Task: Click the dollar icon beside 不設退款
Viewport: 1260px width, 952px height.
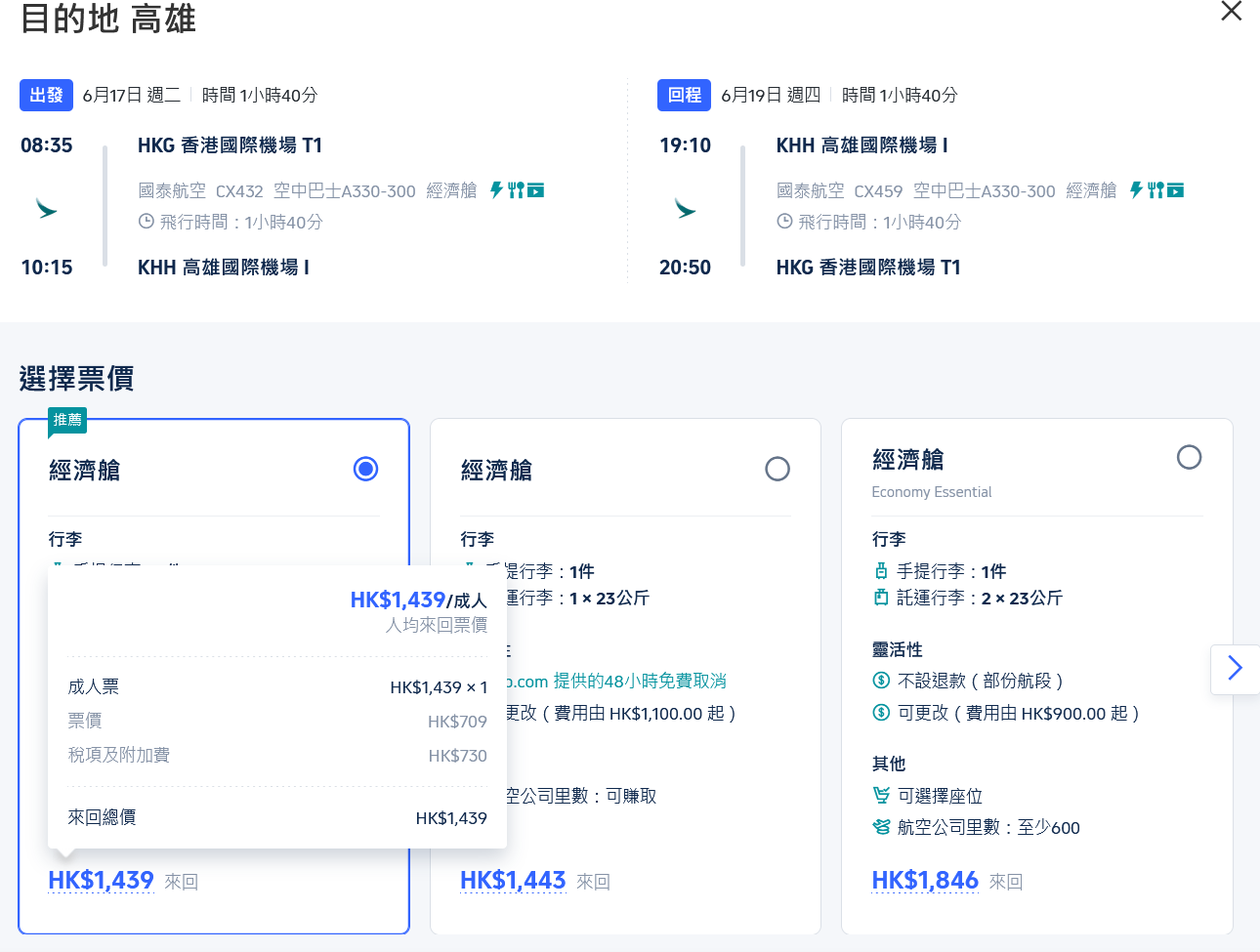Action: tap(881, 681)
